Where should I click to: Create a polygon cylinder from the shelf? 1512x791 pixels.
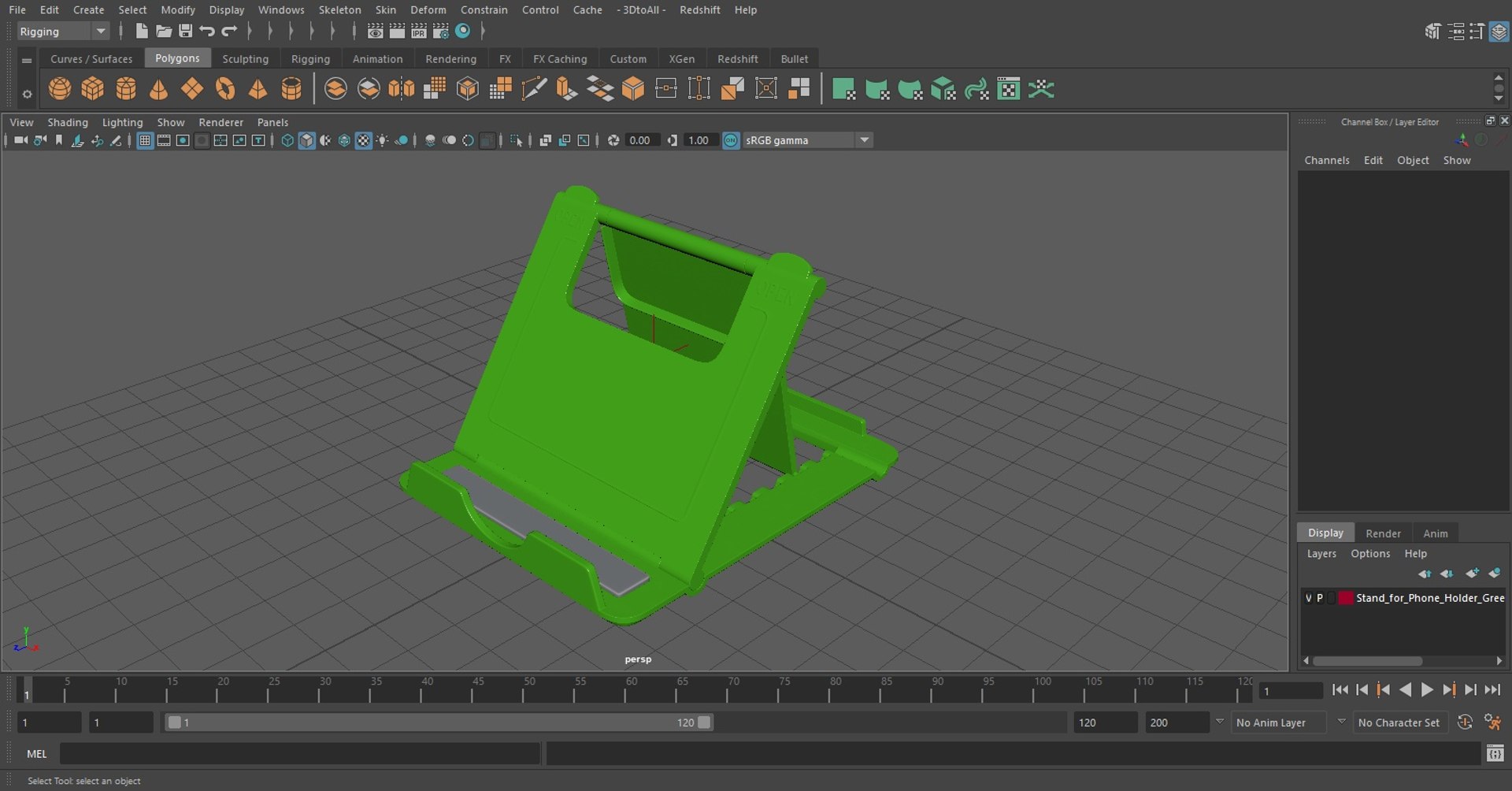click(x=126, y=89)
